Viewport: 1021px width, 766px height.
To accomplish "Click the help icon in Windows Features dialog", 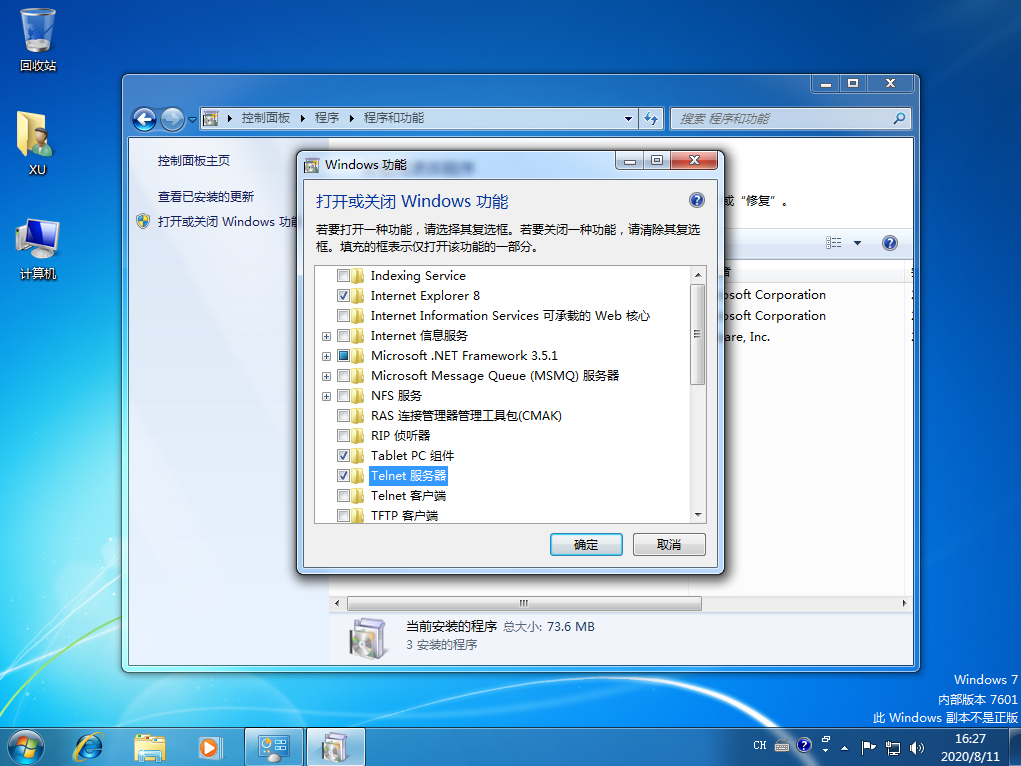I will point(697,200).
